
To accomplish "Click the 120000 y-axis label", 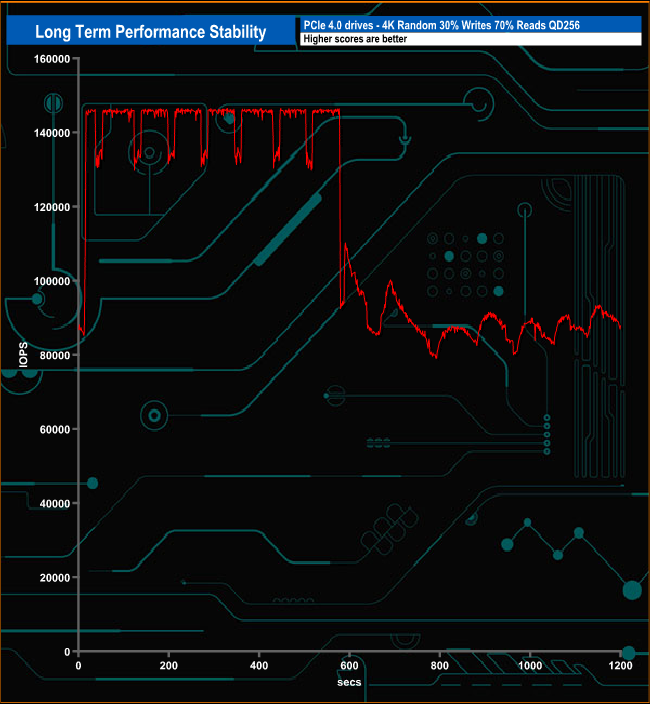I will coord(52,207).
